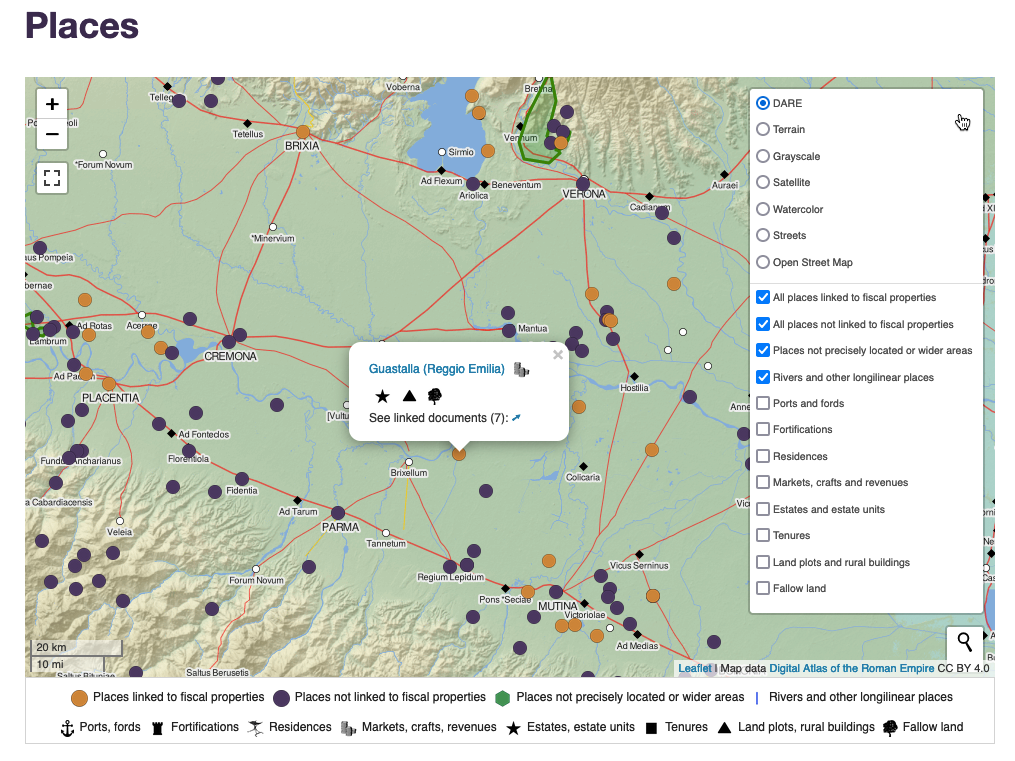Image resolution: width=1015 pixels, height=761 pixels.
Task: Click the Hostilia map label
Action: [x=634, y=388]
